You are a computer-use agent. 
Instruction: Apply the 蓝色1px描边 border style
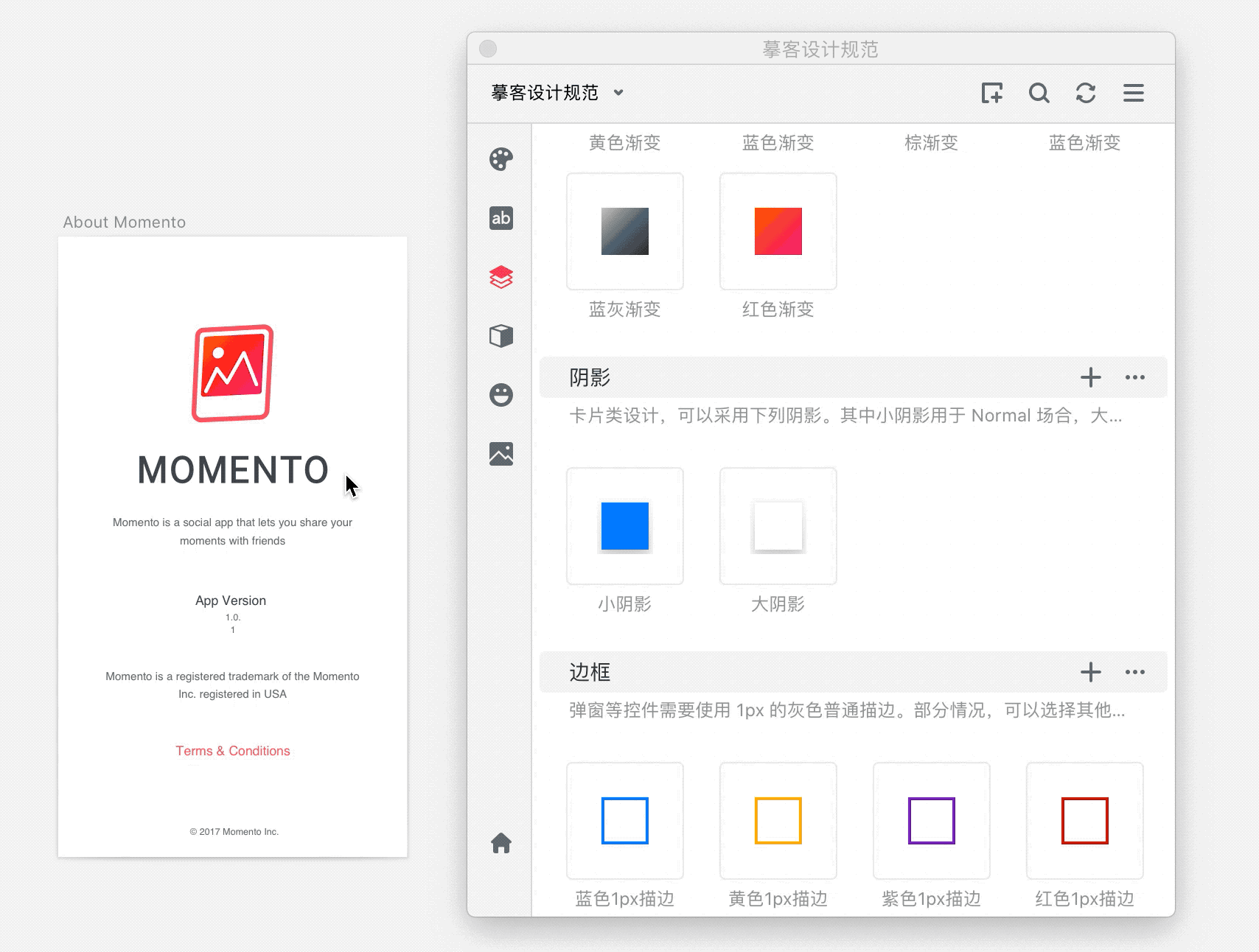coord(625,821)
